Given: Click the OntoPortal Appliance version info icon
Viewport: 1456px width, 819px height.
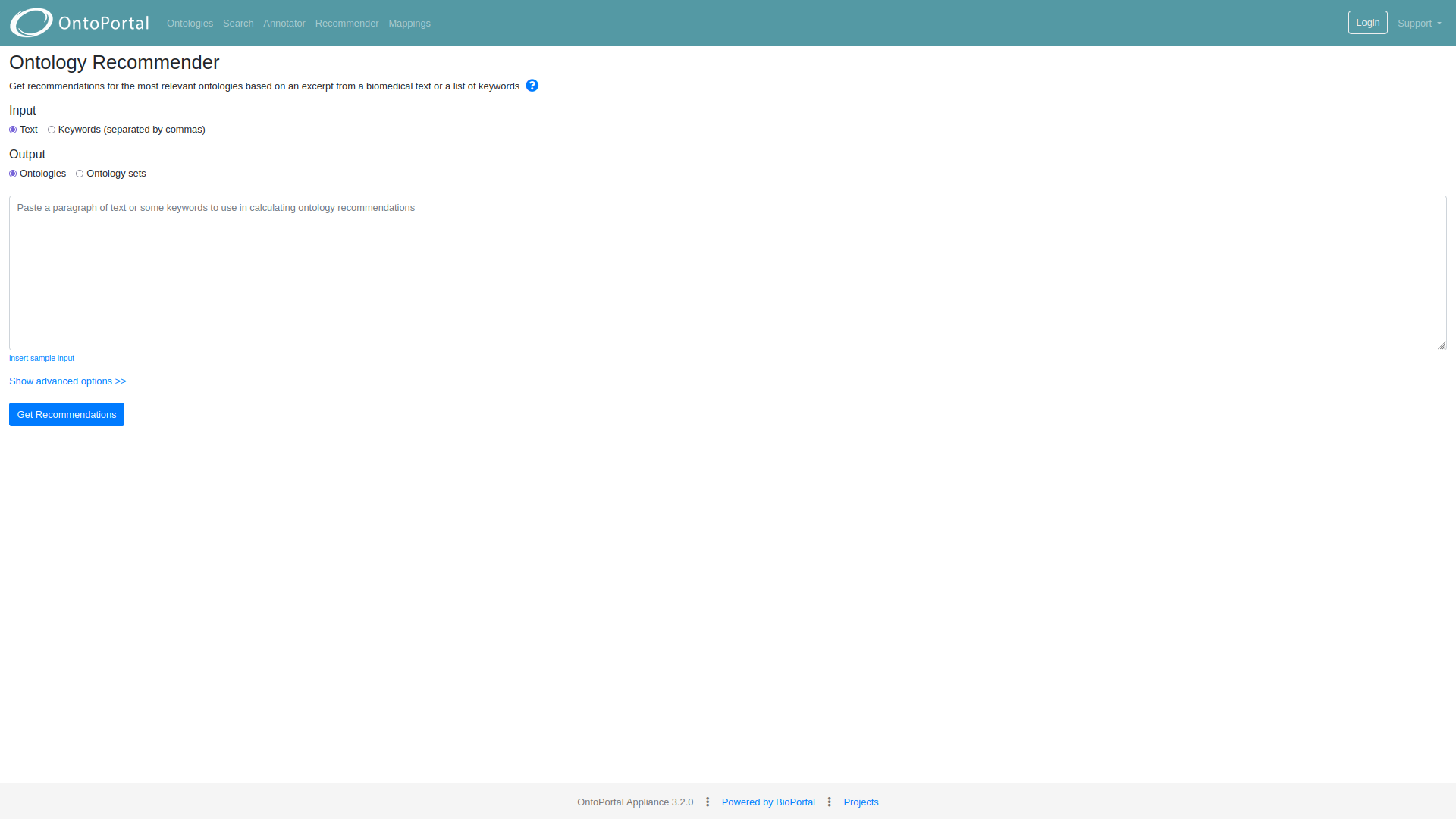Looking at the screenshot, I should [707, 801].
